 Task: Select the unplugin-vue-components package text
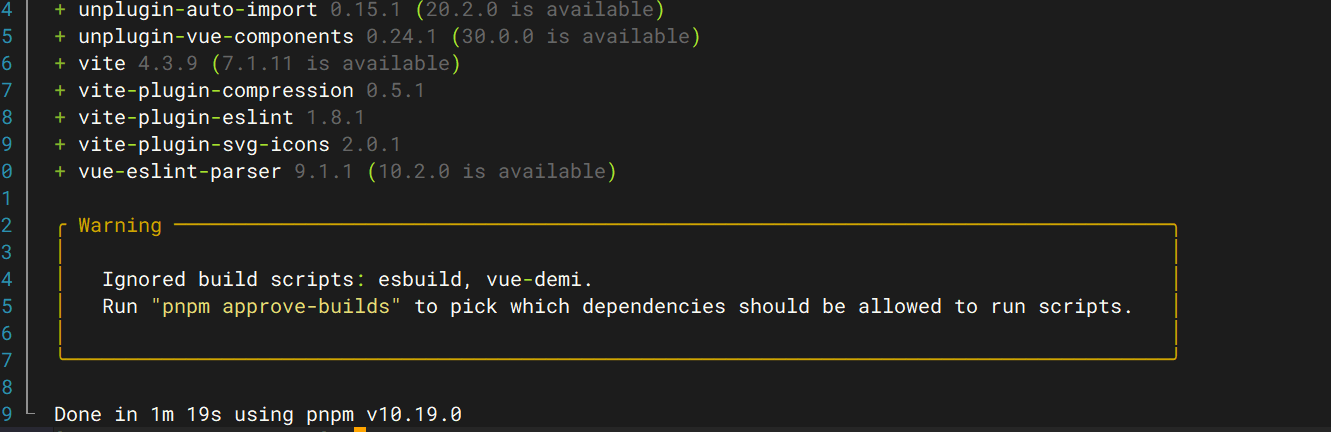click(x=216, y=37)
